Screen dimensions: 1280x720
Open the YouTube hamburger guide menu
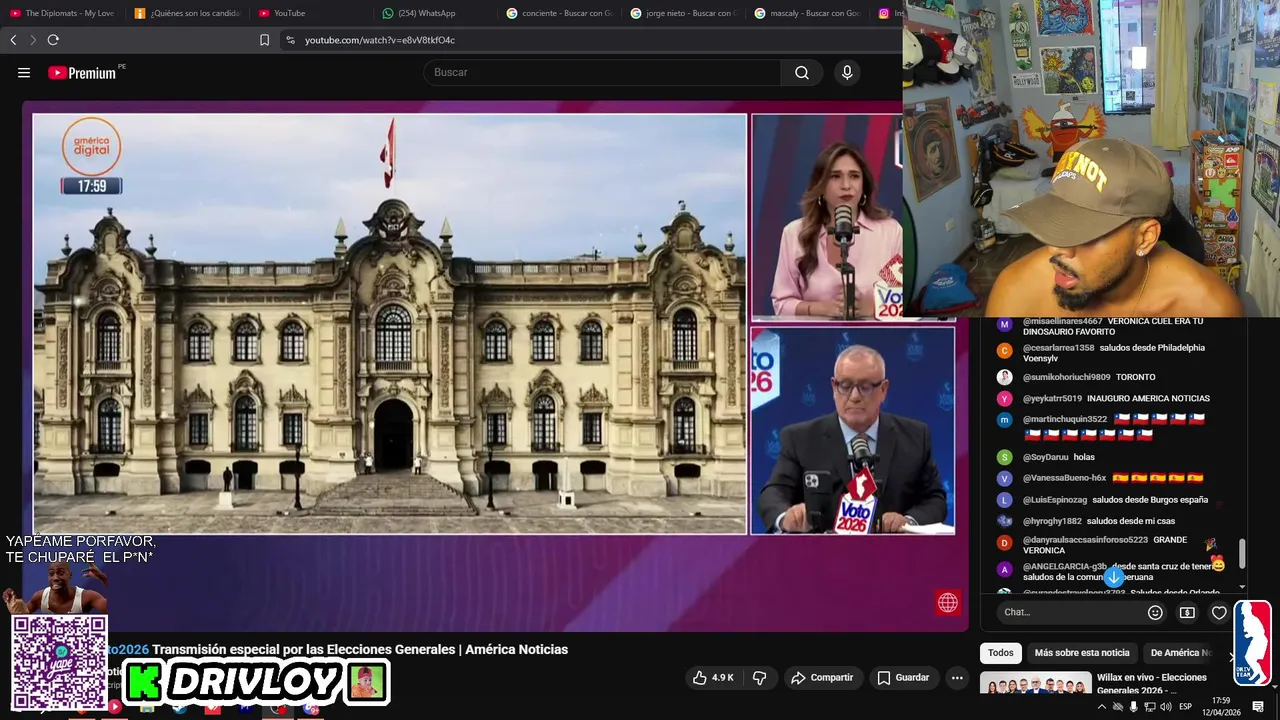tap(24, 72)
